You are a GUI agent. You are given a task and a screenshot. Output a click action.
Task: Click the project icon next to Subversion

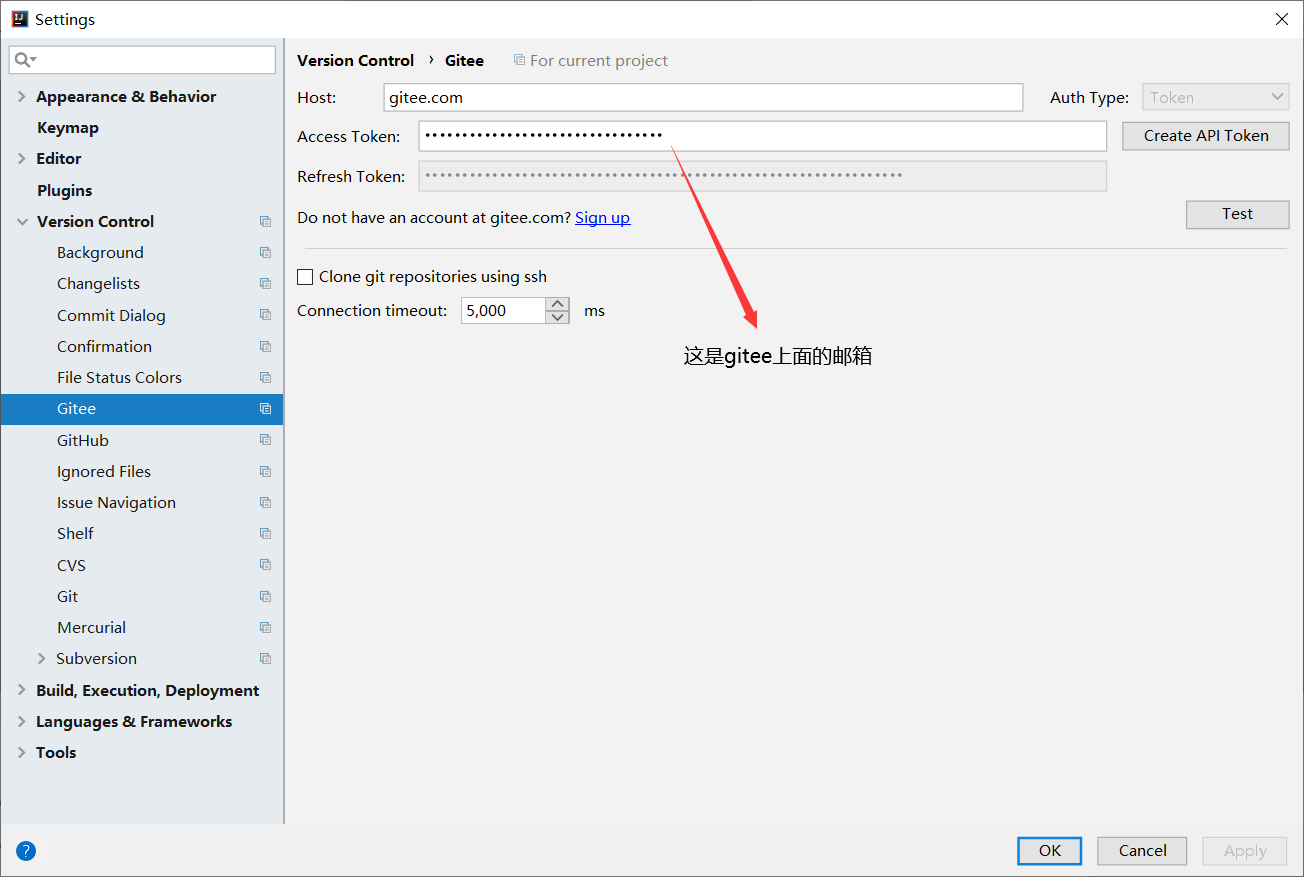tap(265, 659)
